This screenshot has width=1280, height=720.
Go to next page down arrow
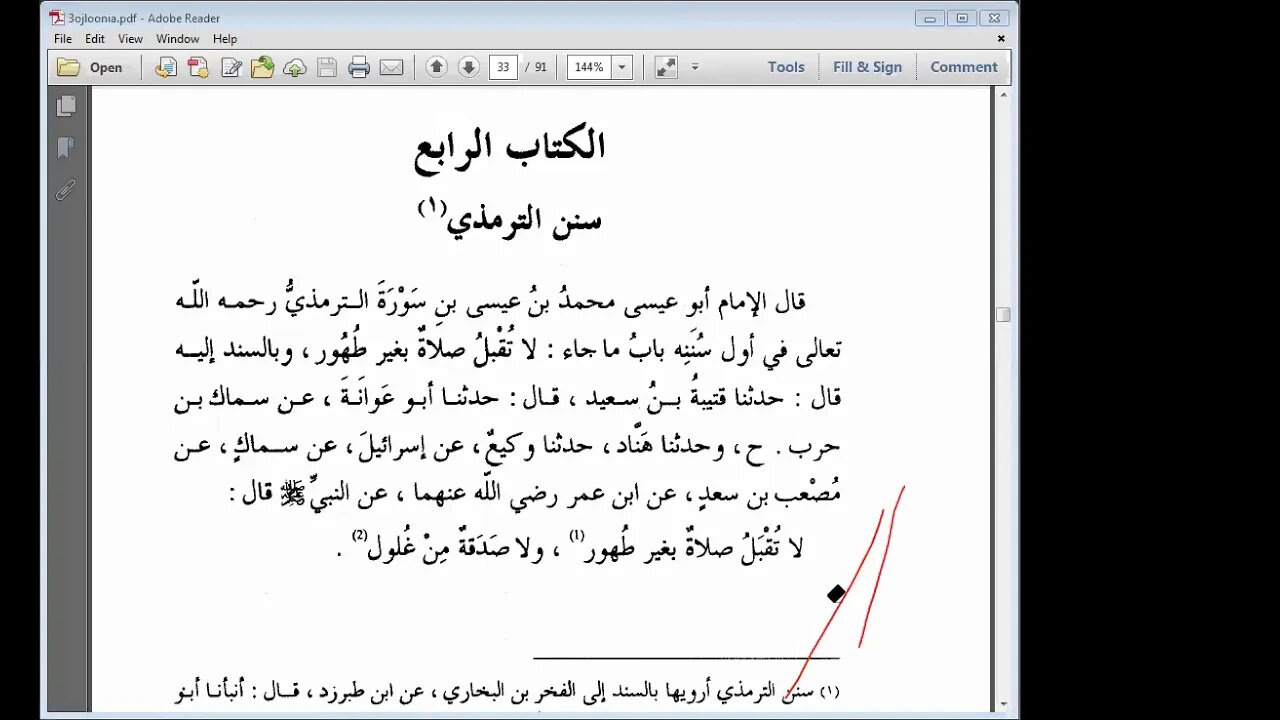(468, 67)
